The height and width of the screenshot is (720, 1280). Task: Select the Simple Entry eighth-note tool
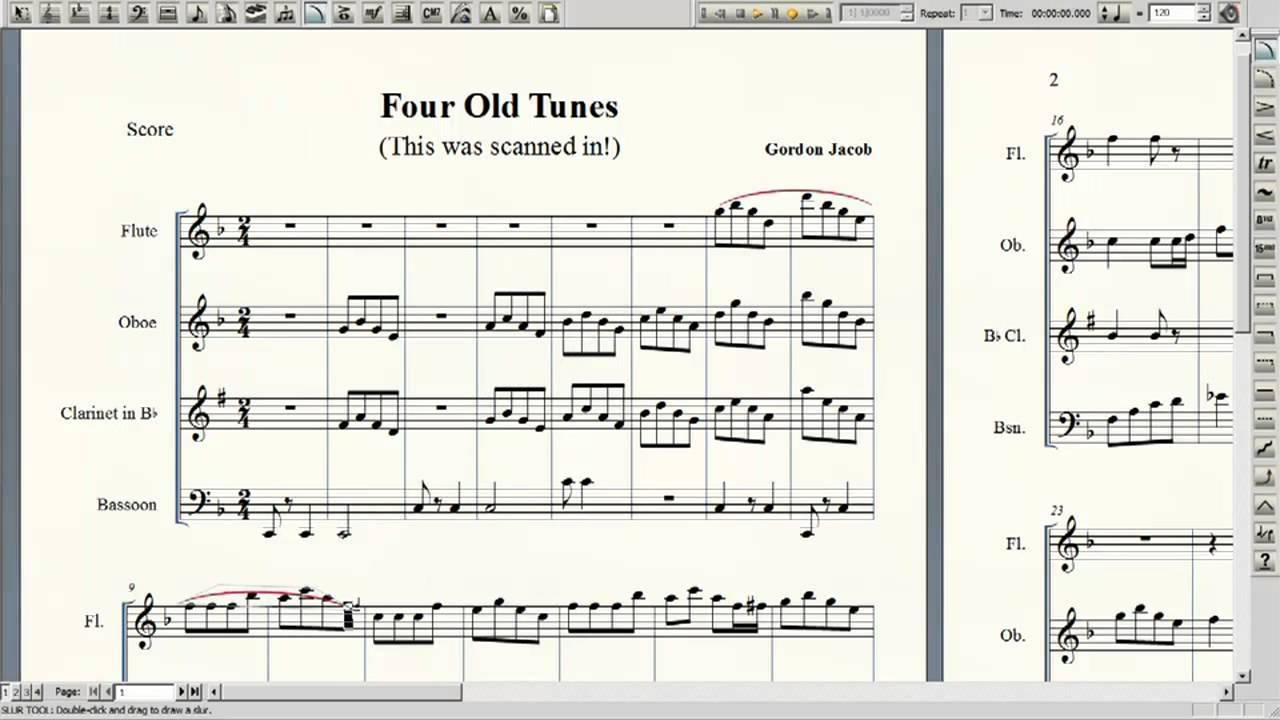pyautogui.click(x=197, y=13)
